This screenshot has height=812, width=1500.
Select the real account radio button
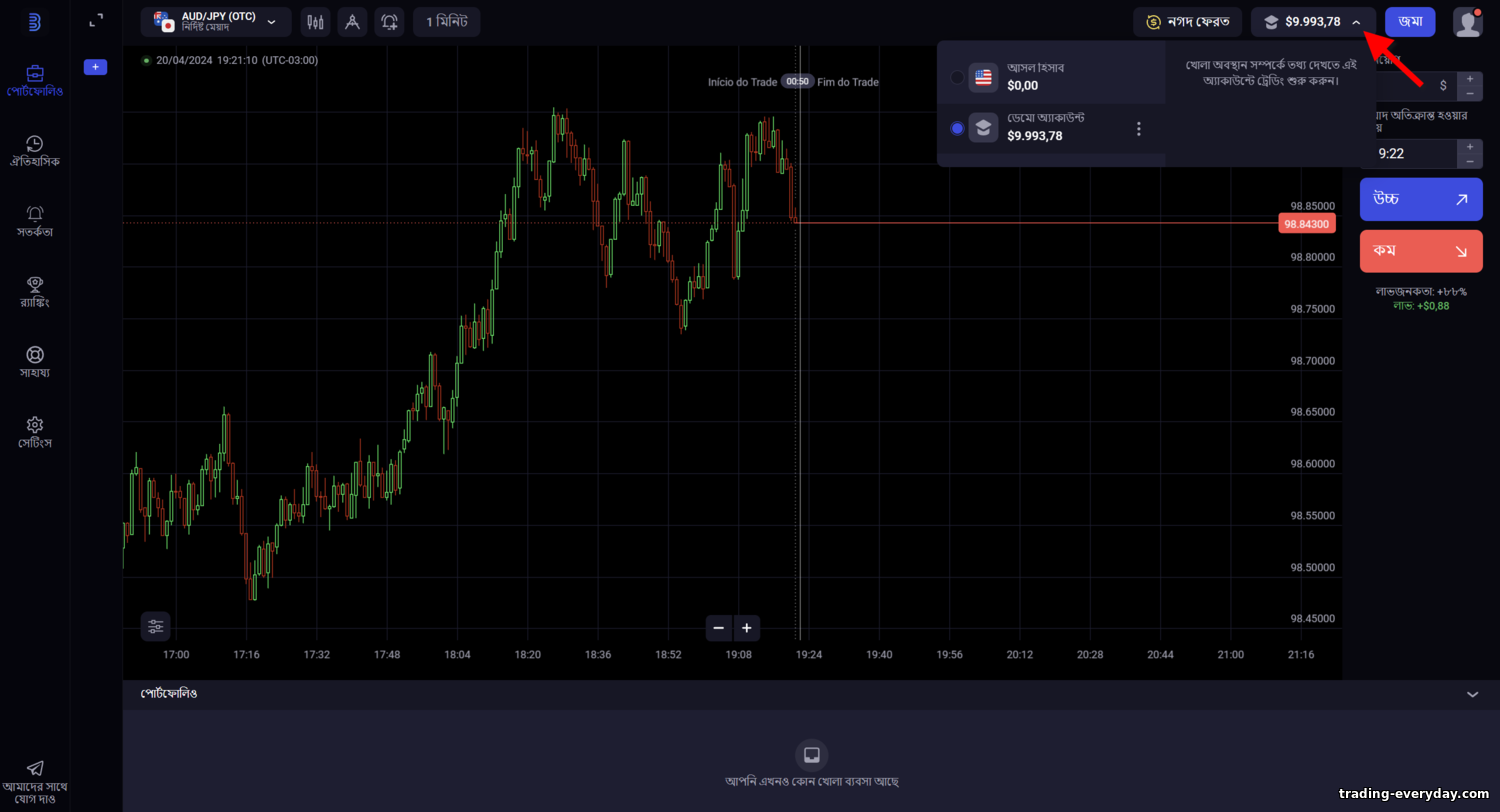957,77
